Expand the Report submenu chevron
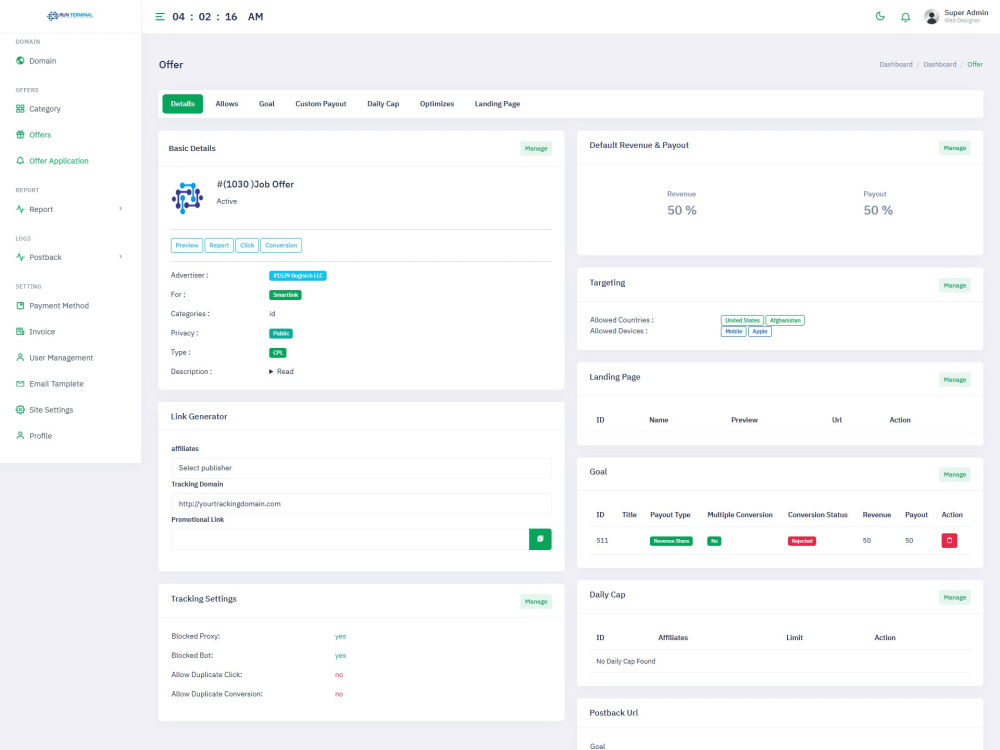1000x750 pixels. (x=121, y=209)
